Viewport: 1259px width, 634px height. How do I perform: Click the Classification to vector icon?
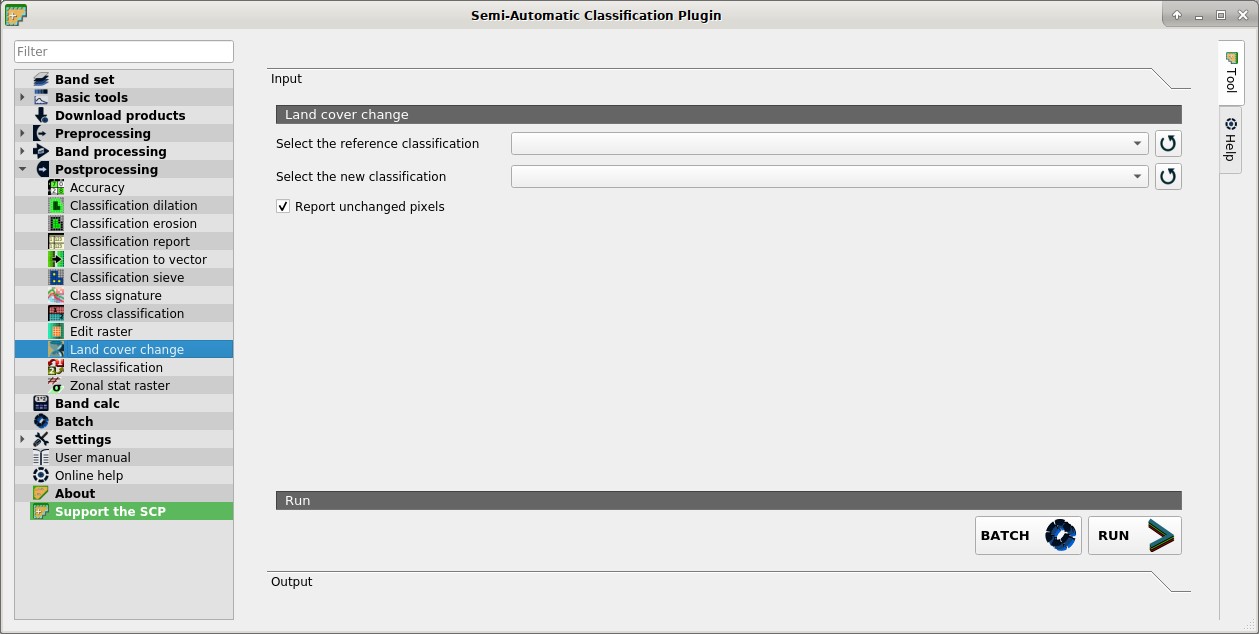[x=56, y=259]
